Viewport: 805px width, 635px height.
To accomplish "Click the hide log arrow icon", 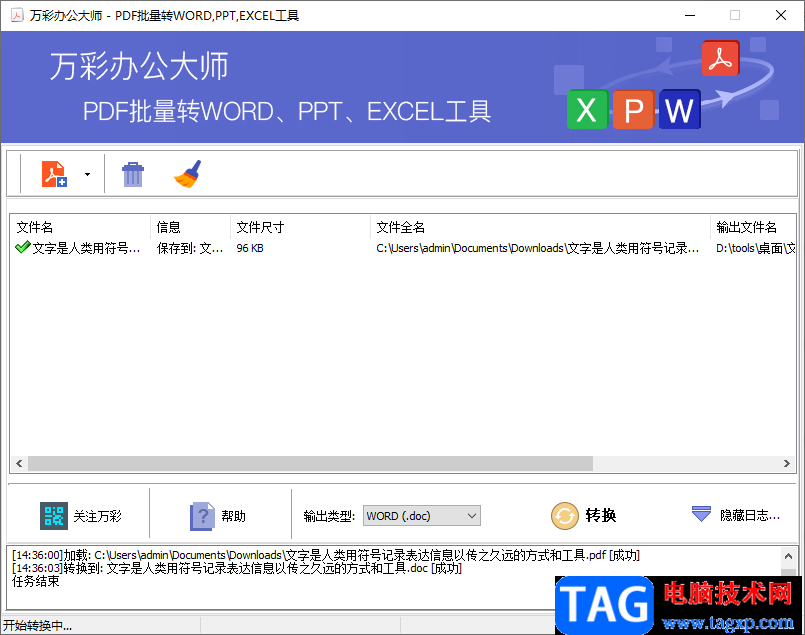I will (x=701, y=513).
